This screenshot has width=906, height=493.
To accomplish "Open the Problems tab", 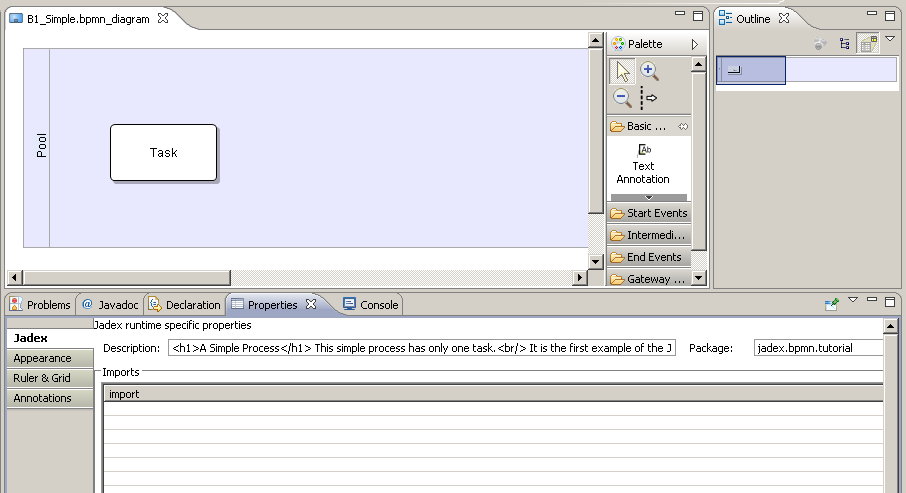I will point(40,305).
